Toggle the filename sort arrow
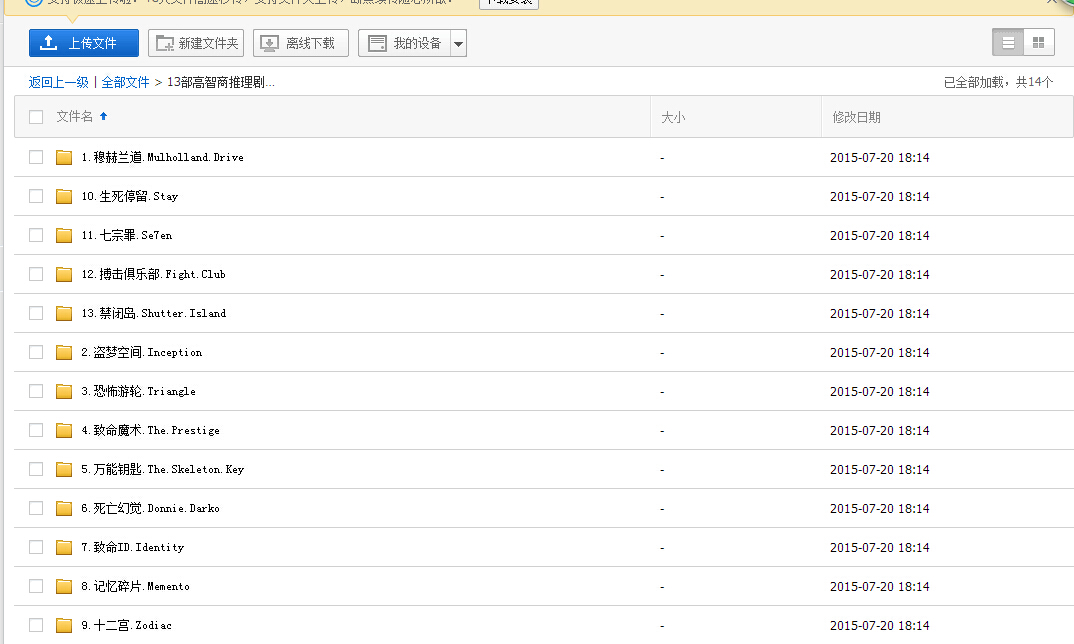Image resolution: width=1074 pixels, height=644 pixels. [103, 116]
